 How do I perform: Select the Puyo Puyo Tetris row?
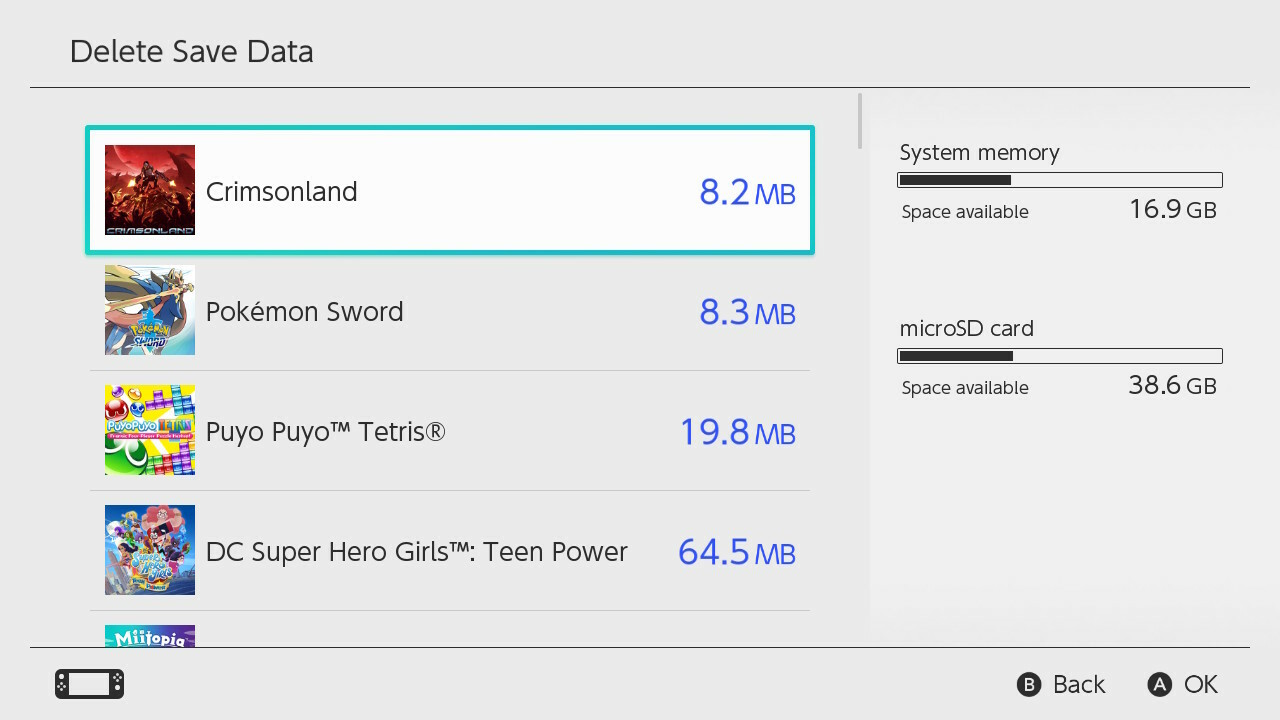click(x=450, y=430)
